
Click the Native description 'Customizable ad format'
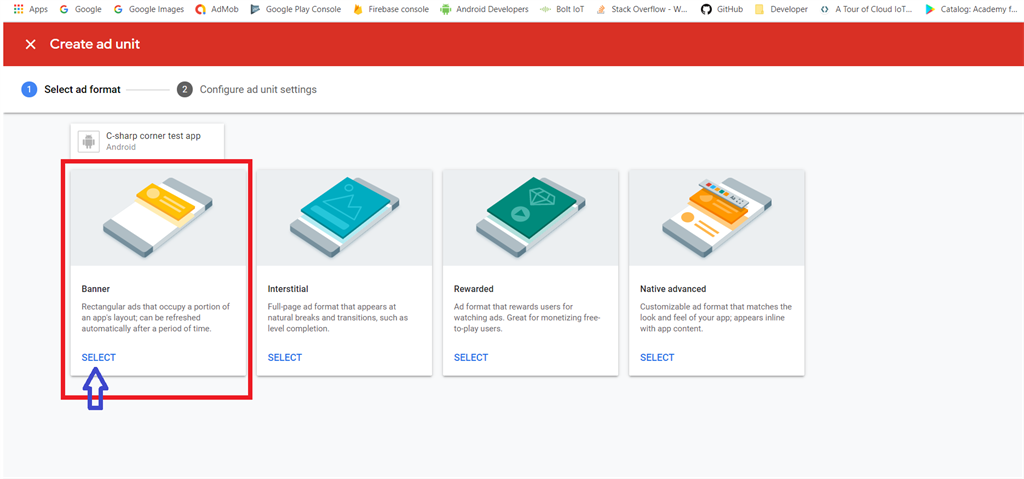coord(716,318)
